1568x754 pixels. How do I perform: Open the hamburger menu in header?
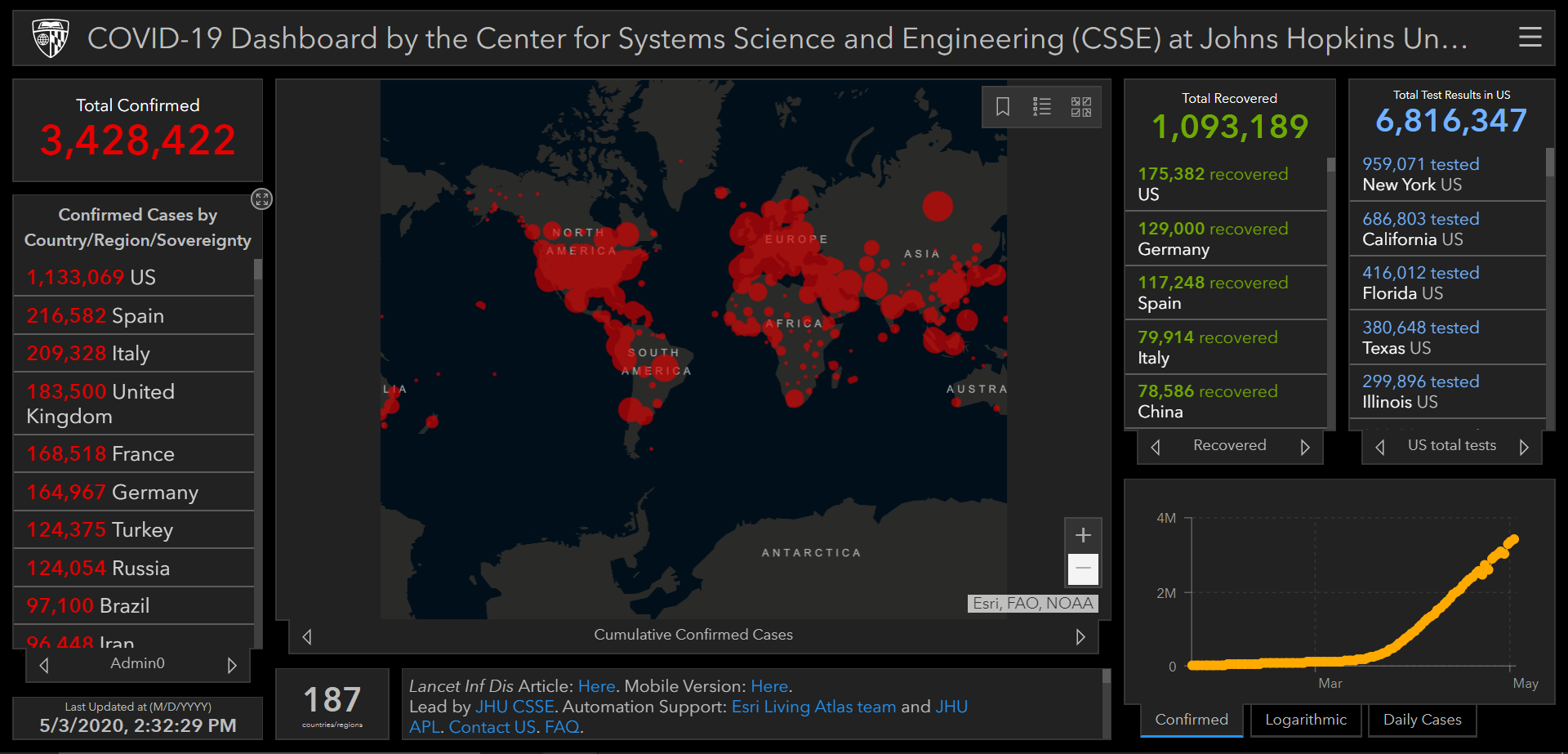click(1530, 38)
